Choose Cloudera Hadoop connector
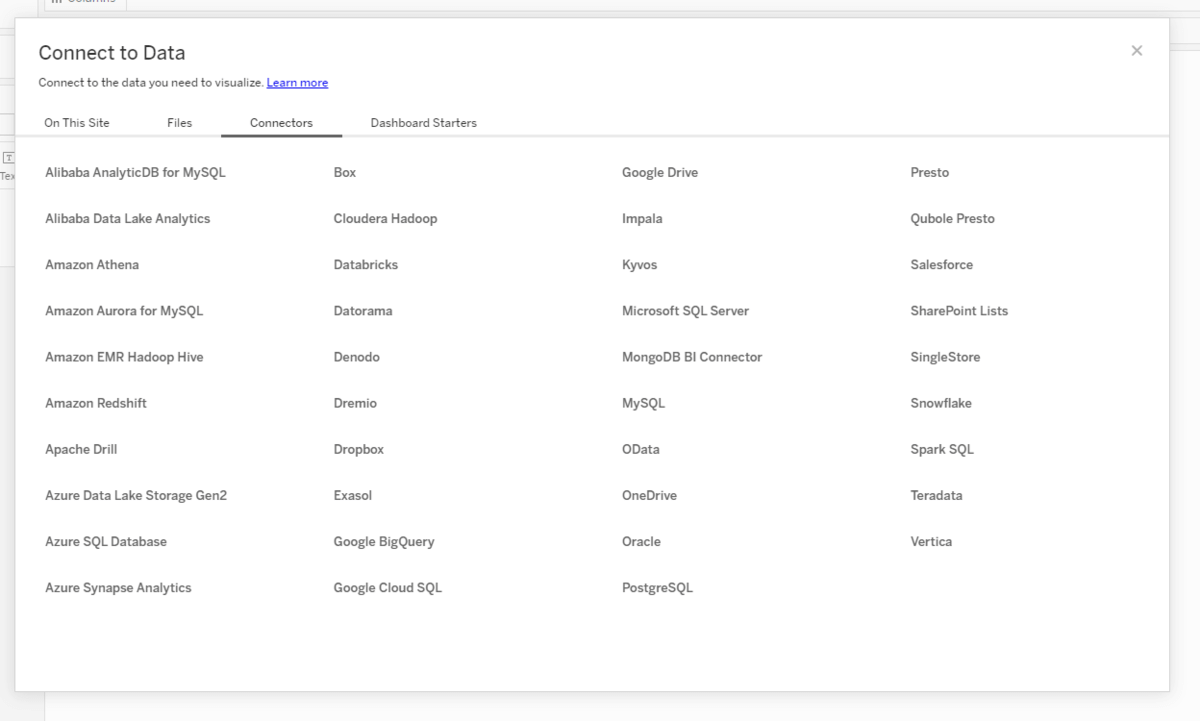 pos(385,219)
